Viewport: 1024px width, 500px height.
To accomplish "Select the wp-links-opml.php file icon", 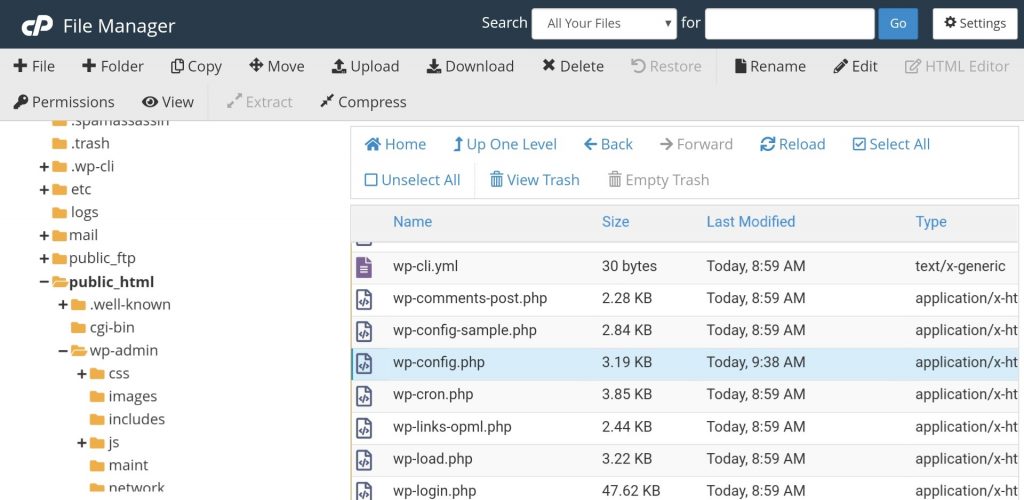I will coord(364,428).
